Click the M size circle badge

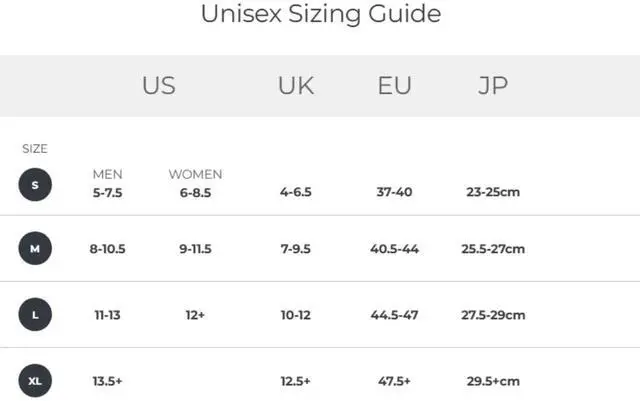(35, 248)
